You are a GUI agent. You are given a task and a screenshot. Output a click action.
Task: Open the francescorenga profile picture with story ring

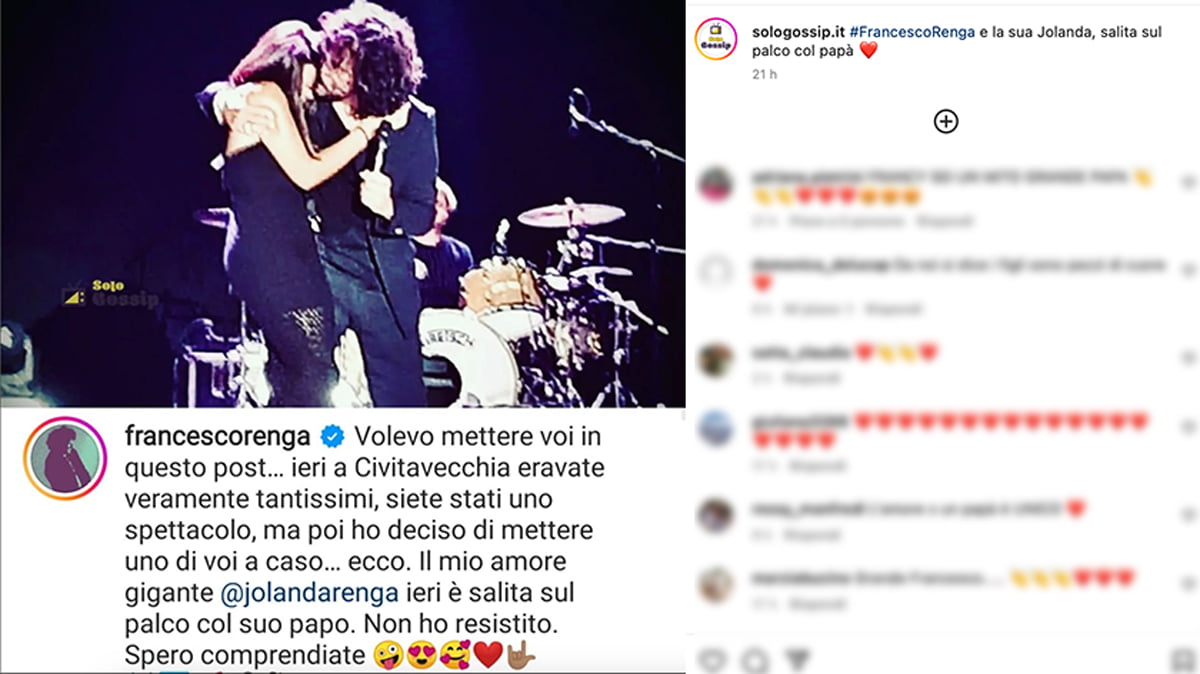65,458
